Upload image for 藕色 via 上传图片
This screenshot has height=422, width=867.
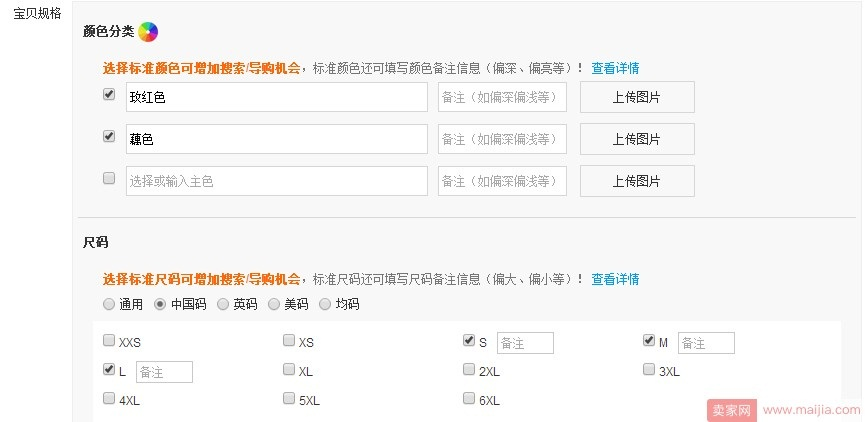click(637, 139)
